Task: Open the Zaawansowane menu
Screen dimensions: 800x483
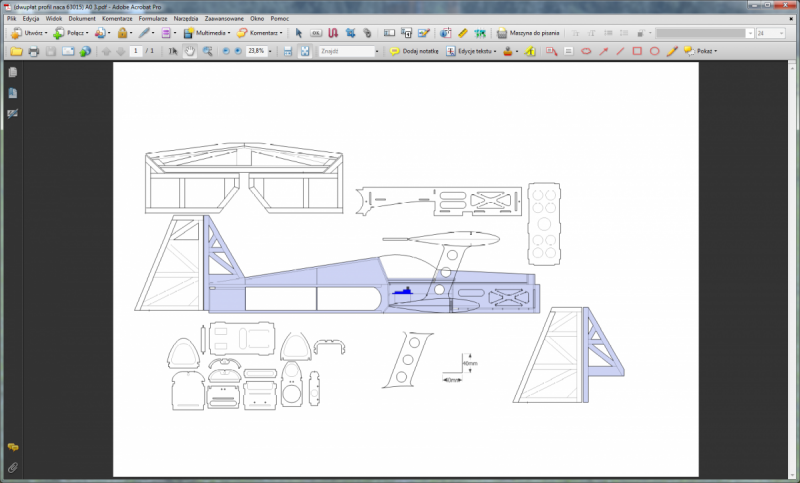Action: (222, 19)
